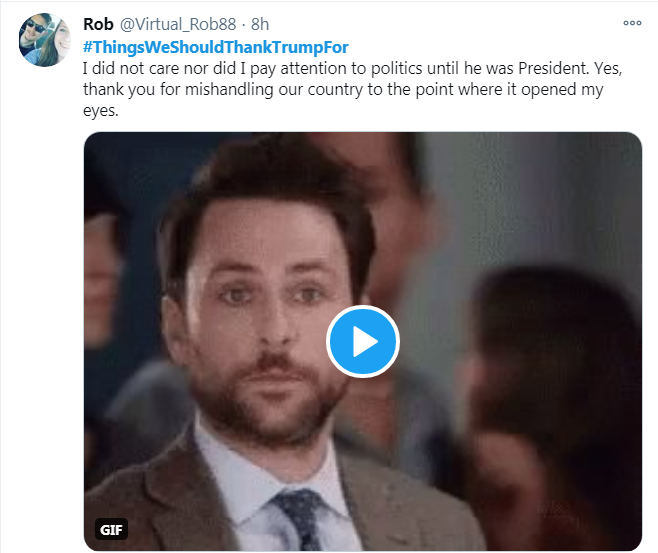Click the blank area below the avatar

click(x=43, y=300)
